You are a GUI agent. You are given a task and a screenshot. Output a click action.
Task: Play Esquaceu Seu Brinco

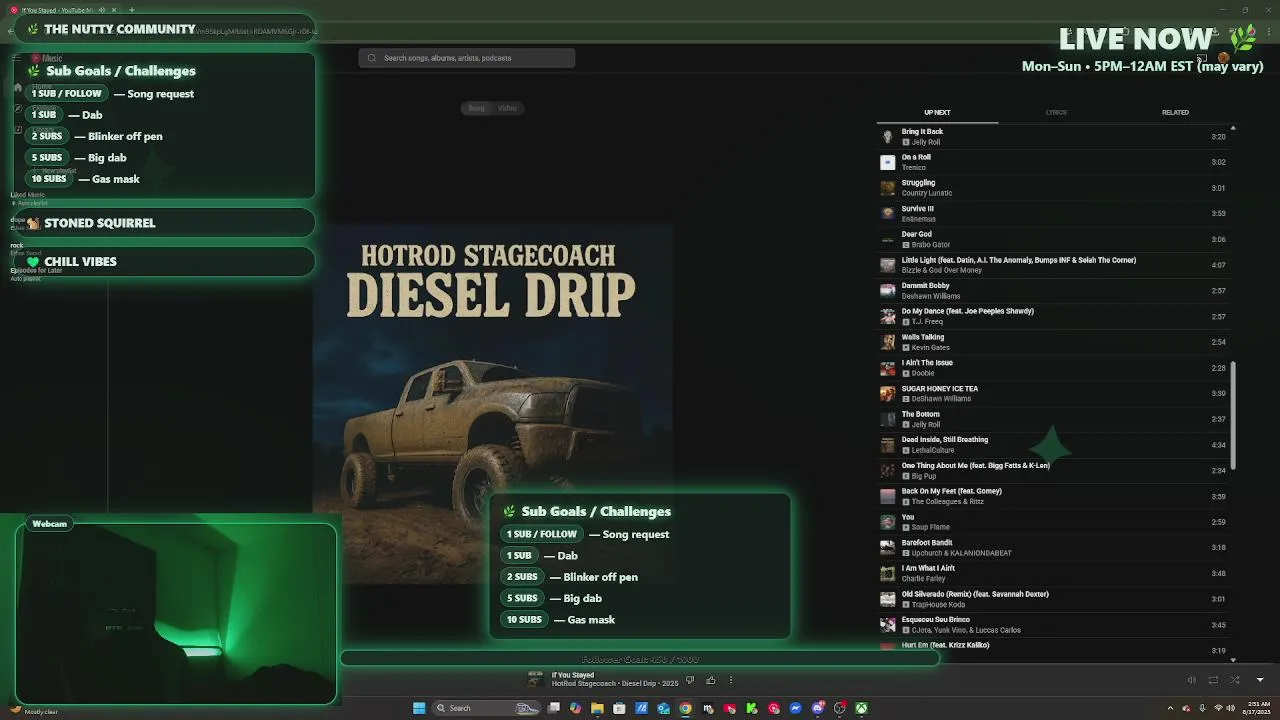pos(1055,624)
